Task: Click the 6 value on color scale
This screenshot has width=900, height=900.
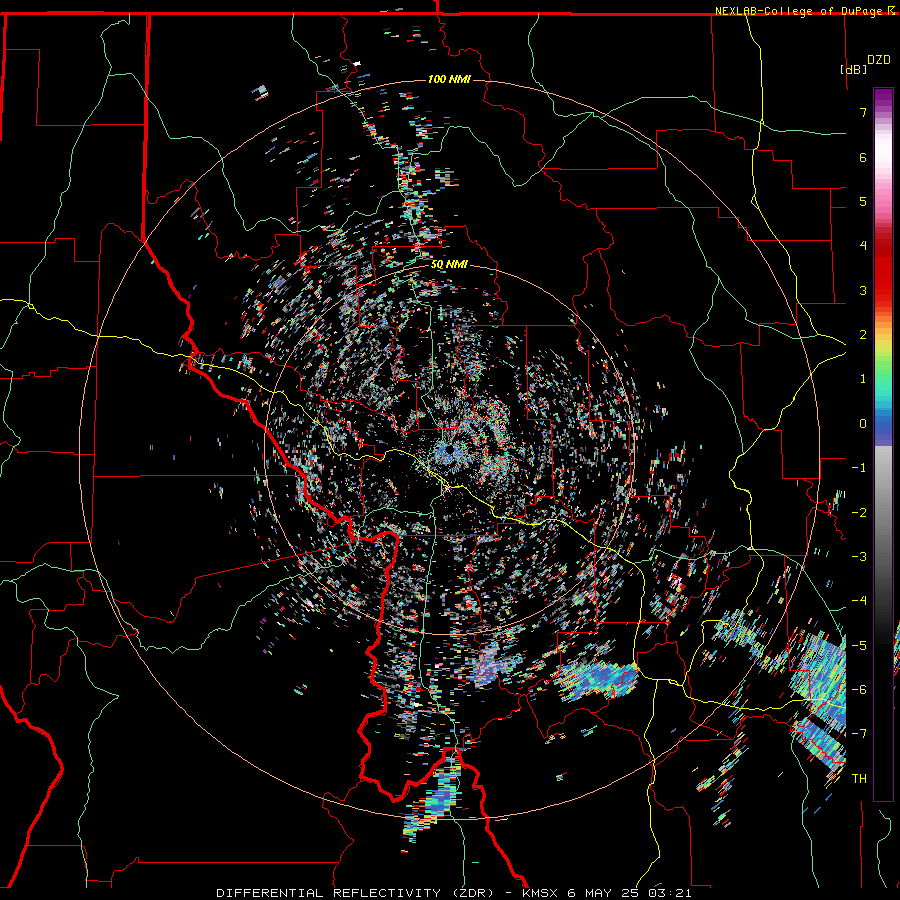Action: tap(863, 157)
